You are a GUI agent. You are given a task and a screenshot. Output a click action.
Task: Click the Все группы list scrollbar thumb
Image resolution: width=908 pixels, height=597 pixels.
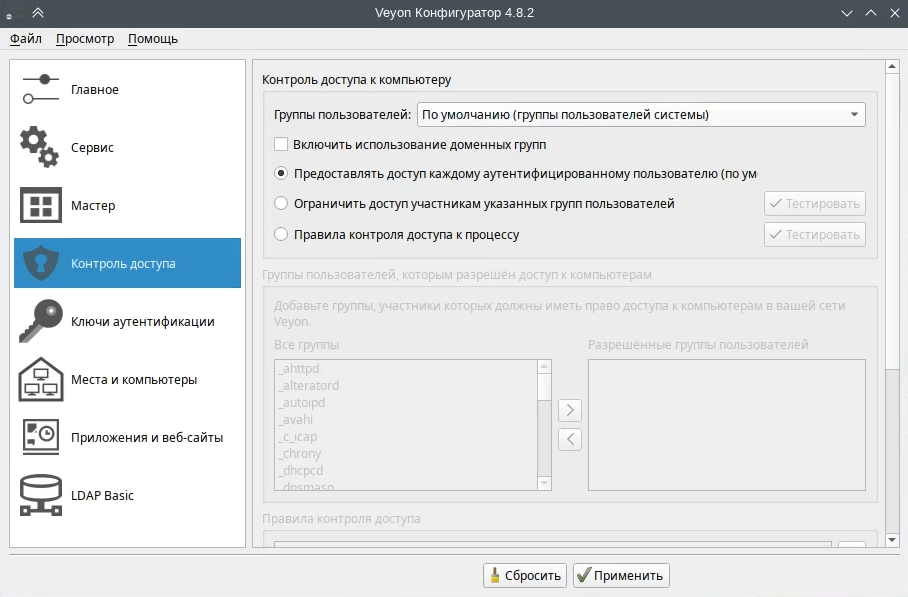[544, 387]
